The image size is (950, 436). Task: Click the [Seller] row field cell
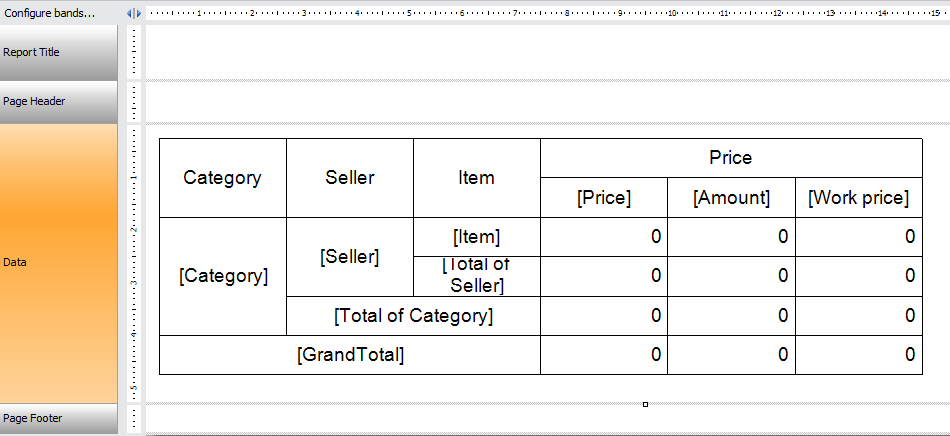(350, 257)
